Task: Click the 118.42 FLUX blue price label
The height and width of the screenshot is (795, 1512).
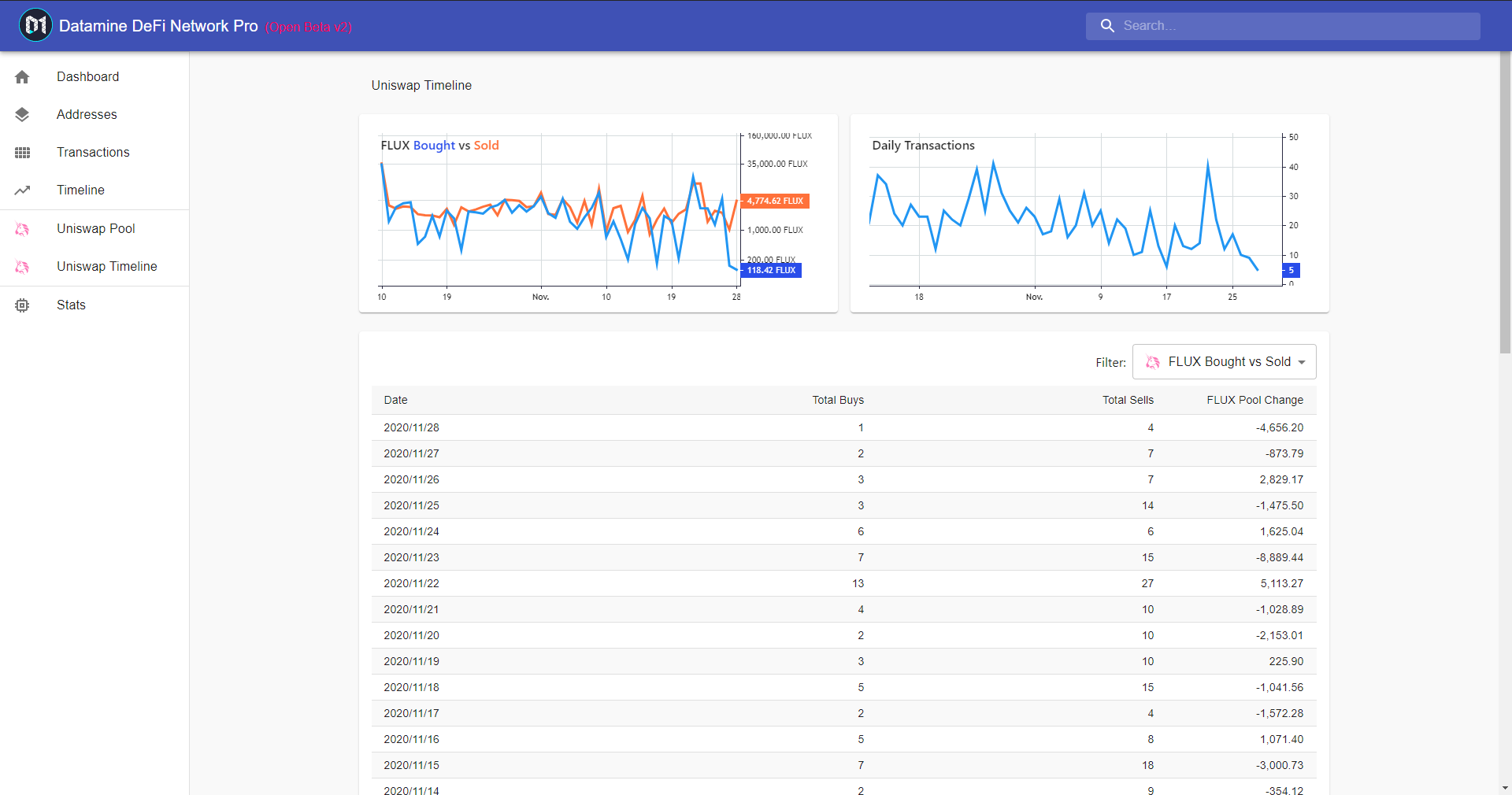Action: point(771,270)
